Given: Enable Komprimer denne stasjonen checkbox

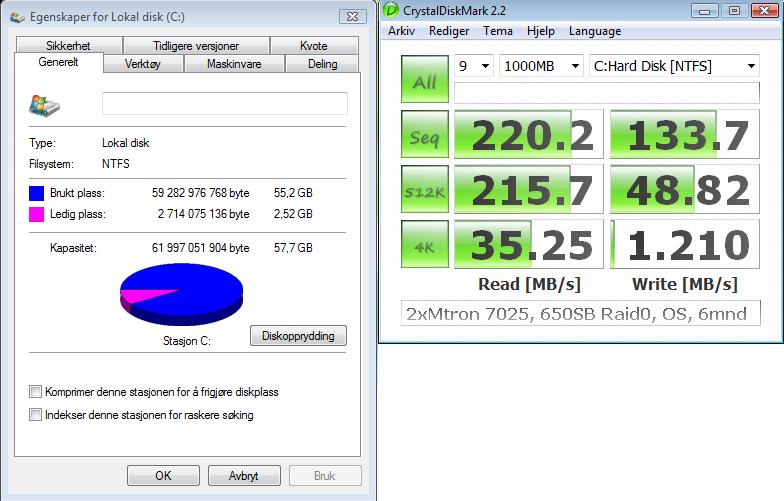Looking at the screenshot, I should pyautogui.click(x=35, y=392).
